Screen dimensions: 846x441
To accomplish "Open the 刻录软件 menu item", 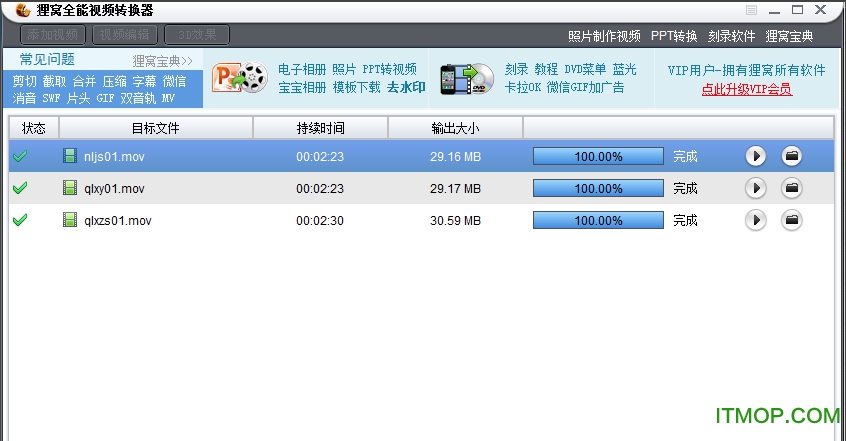I will coord(731,36).
